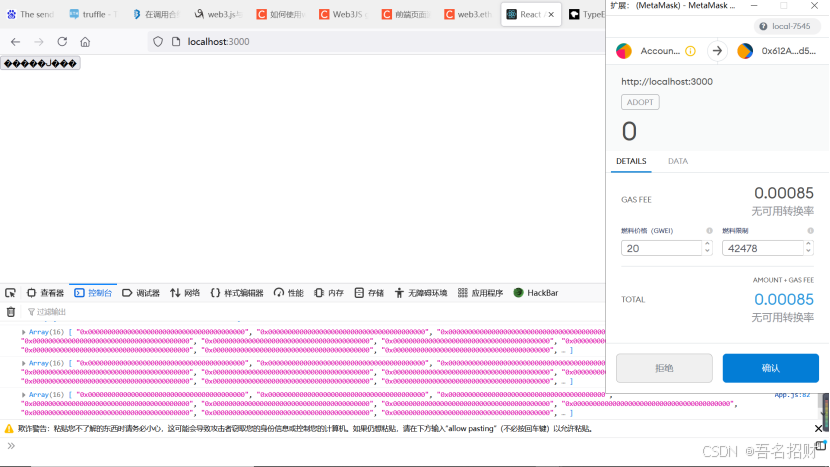The image size is (830, 467).
Task: Close the React browser tab
Action: coord(551,14)
